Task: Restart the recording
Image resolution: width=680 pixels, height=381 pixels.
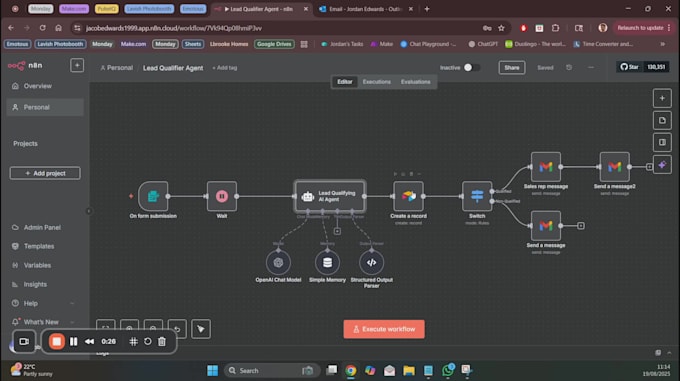Action: (x=148, y=342)
